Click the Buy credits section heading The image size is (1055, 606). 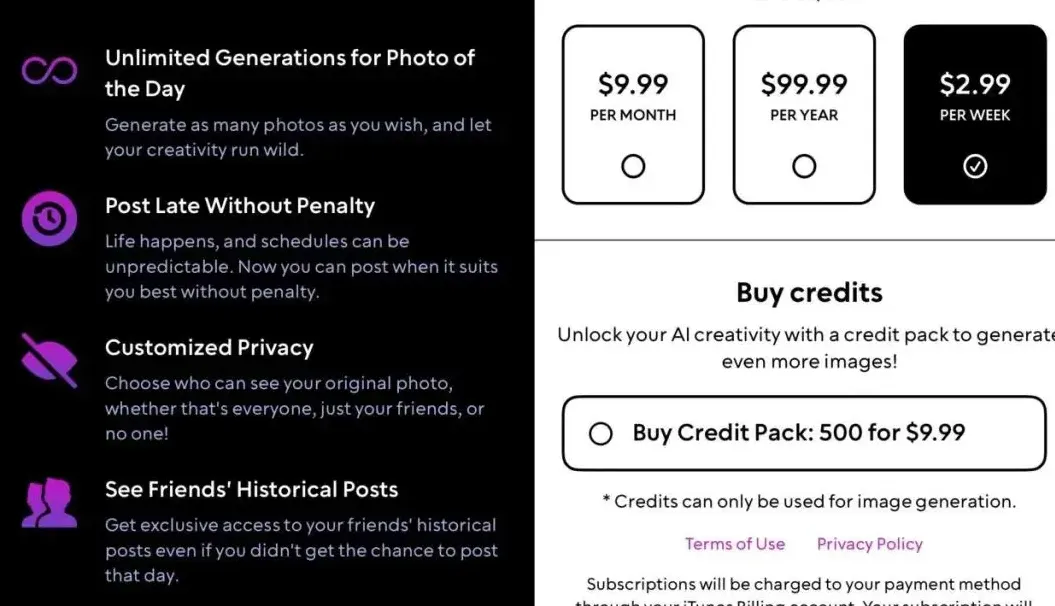pos(809,293)
